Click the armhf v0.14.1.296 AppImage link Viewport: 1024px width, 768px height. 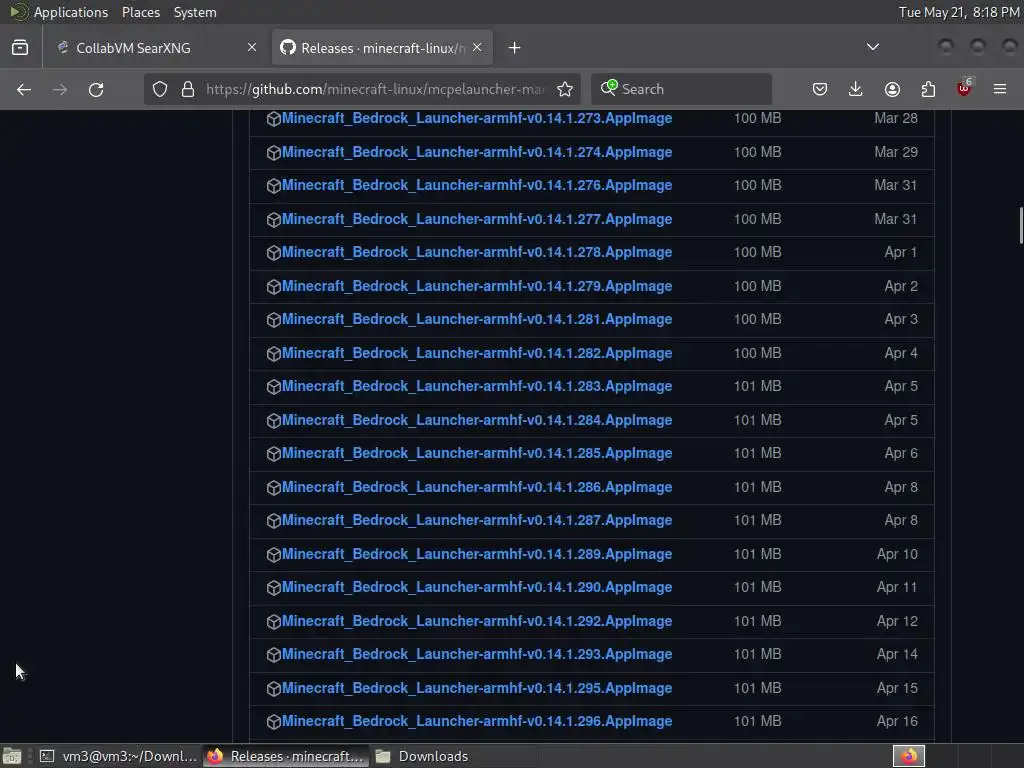(x=477, y=722)
